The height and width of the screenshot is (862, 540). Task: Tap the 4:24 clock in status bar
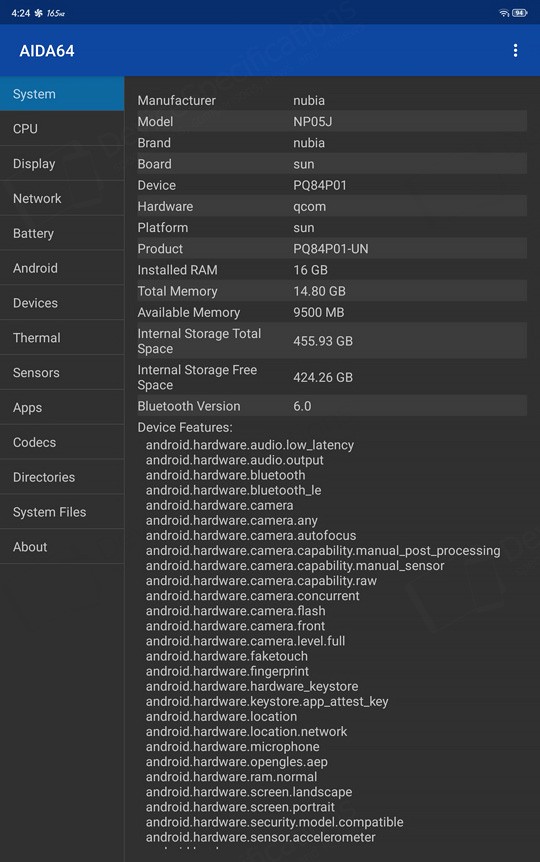coord(20,13)
